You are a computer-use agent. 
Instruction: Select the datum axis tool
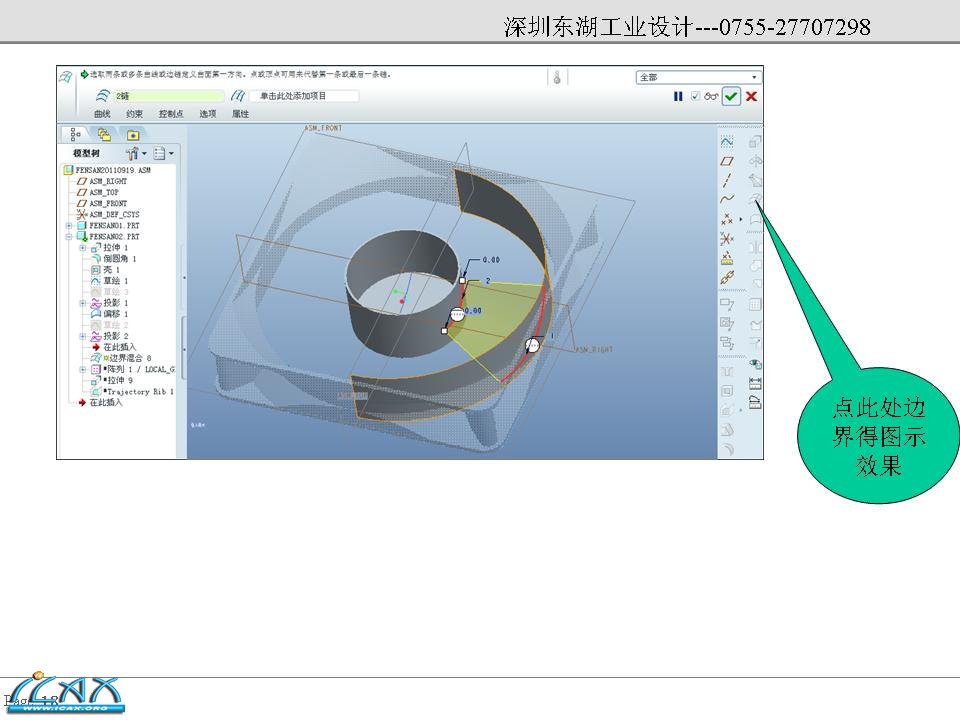(x=727, y=180)
